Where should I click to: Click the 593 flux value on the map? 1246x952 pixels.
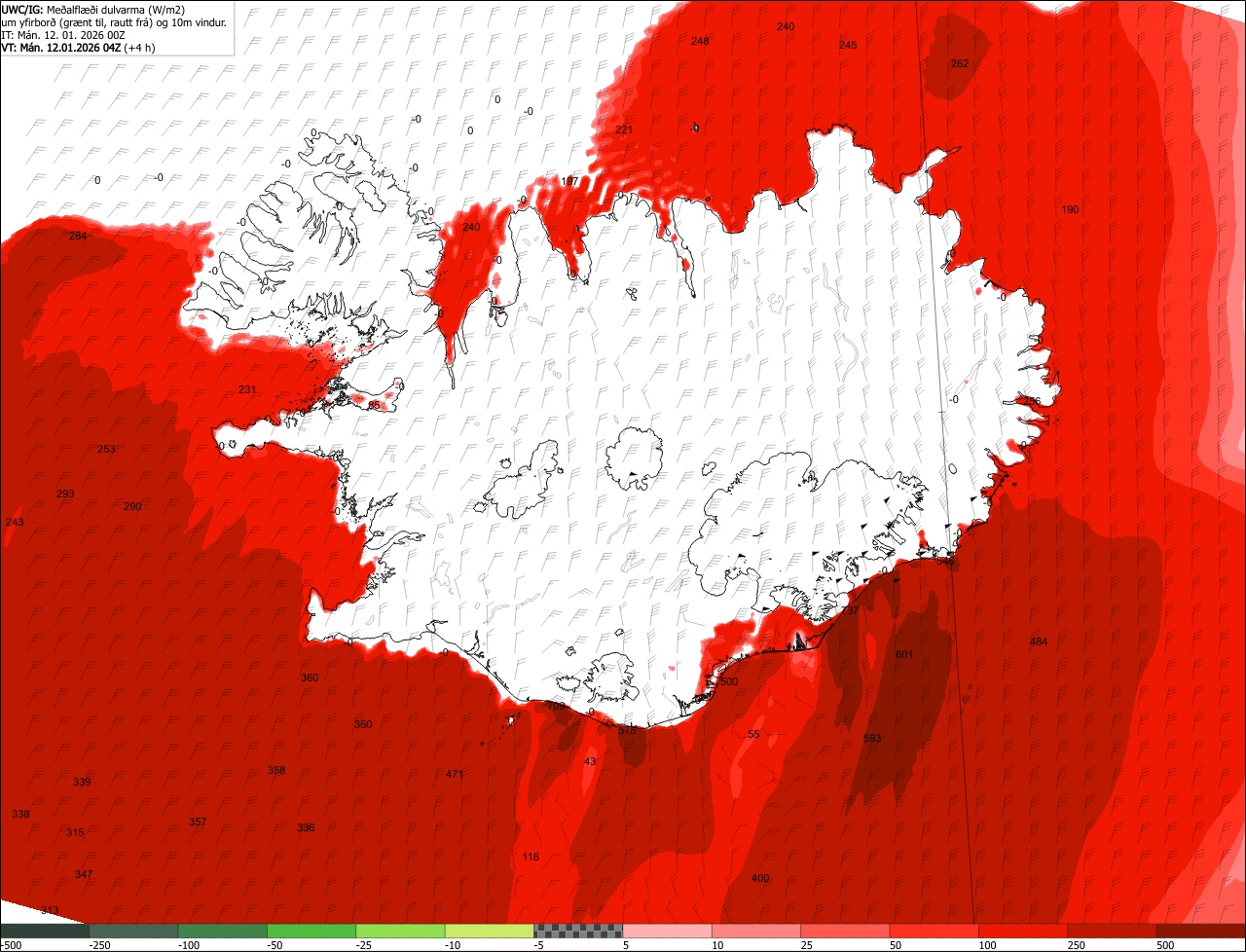[872, 738]
